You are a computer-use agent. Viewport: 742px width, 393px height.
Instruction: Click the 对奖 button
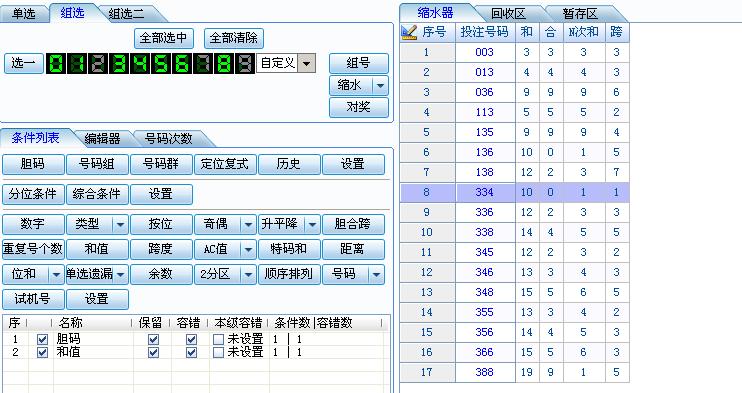click(x=359, y=107)
